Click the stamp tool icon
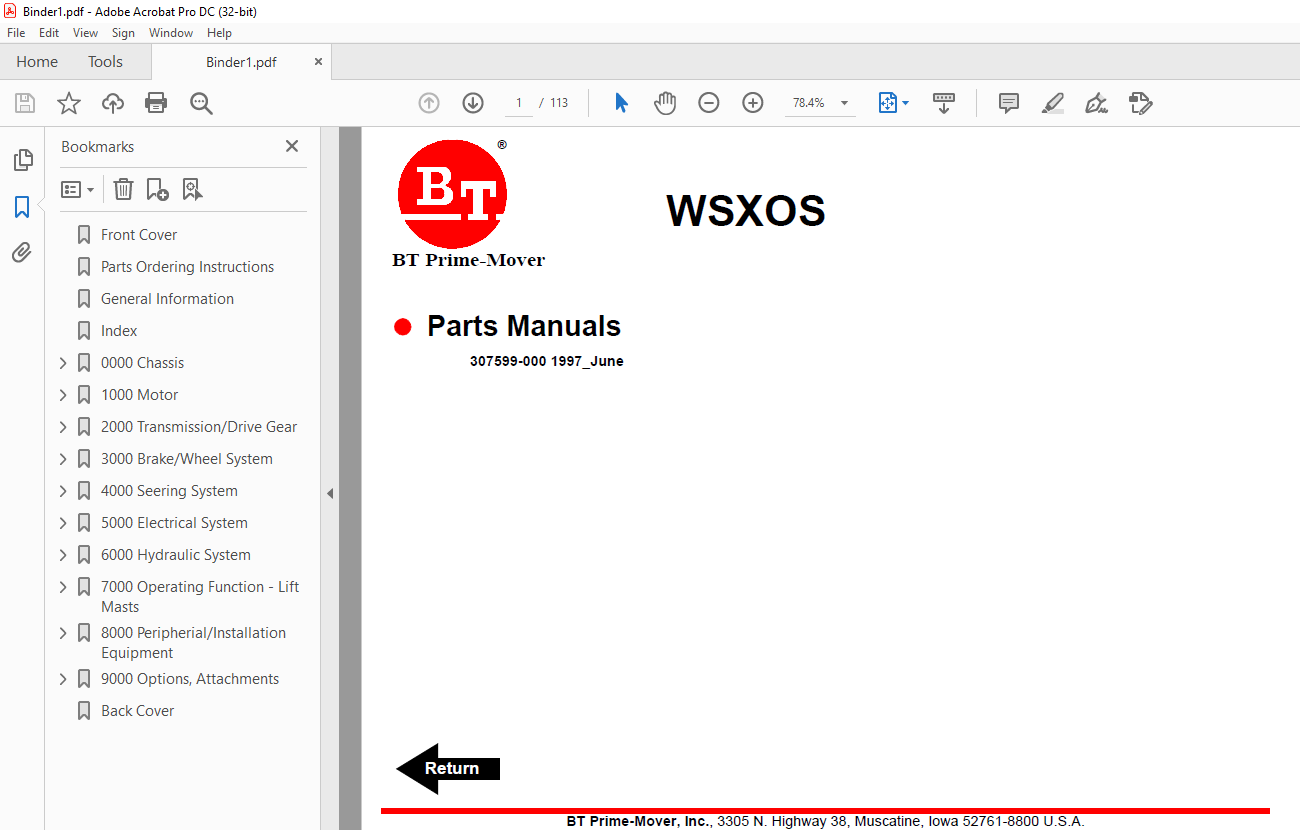 (1141, 103)
